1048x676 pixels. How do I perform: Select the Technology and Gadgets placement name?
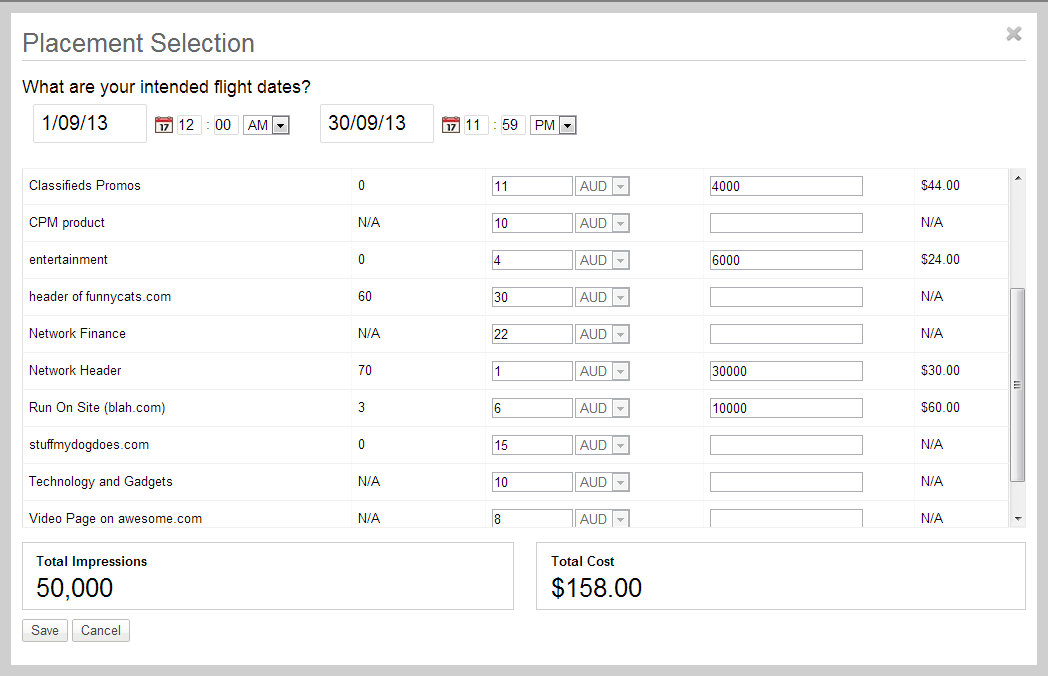101,481
